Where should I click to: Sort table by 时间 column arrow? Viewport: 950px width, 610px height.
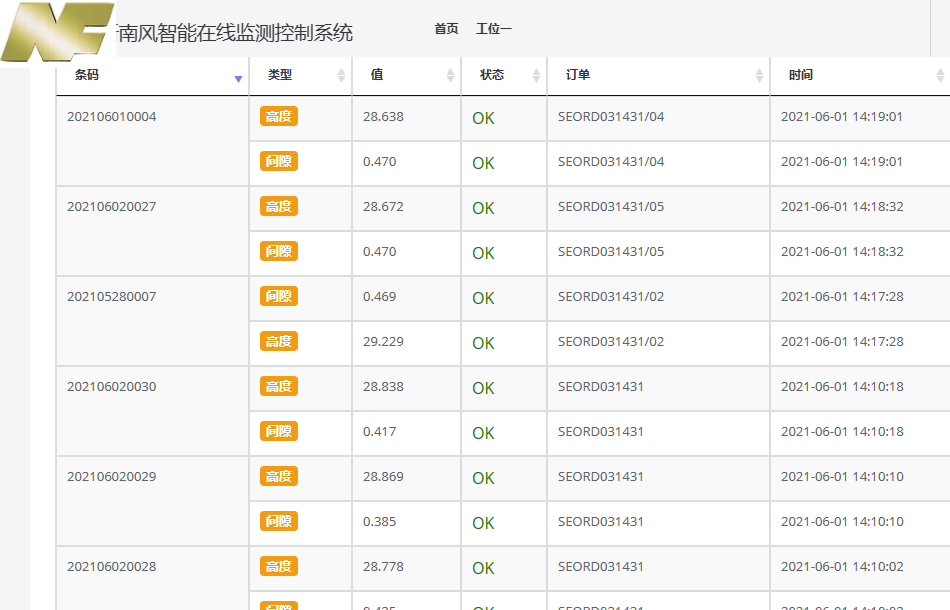pyautogui.click(x=939, y=76)
